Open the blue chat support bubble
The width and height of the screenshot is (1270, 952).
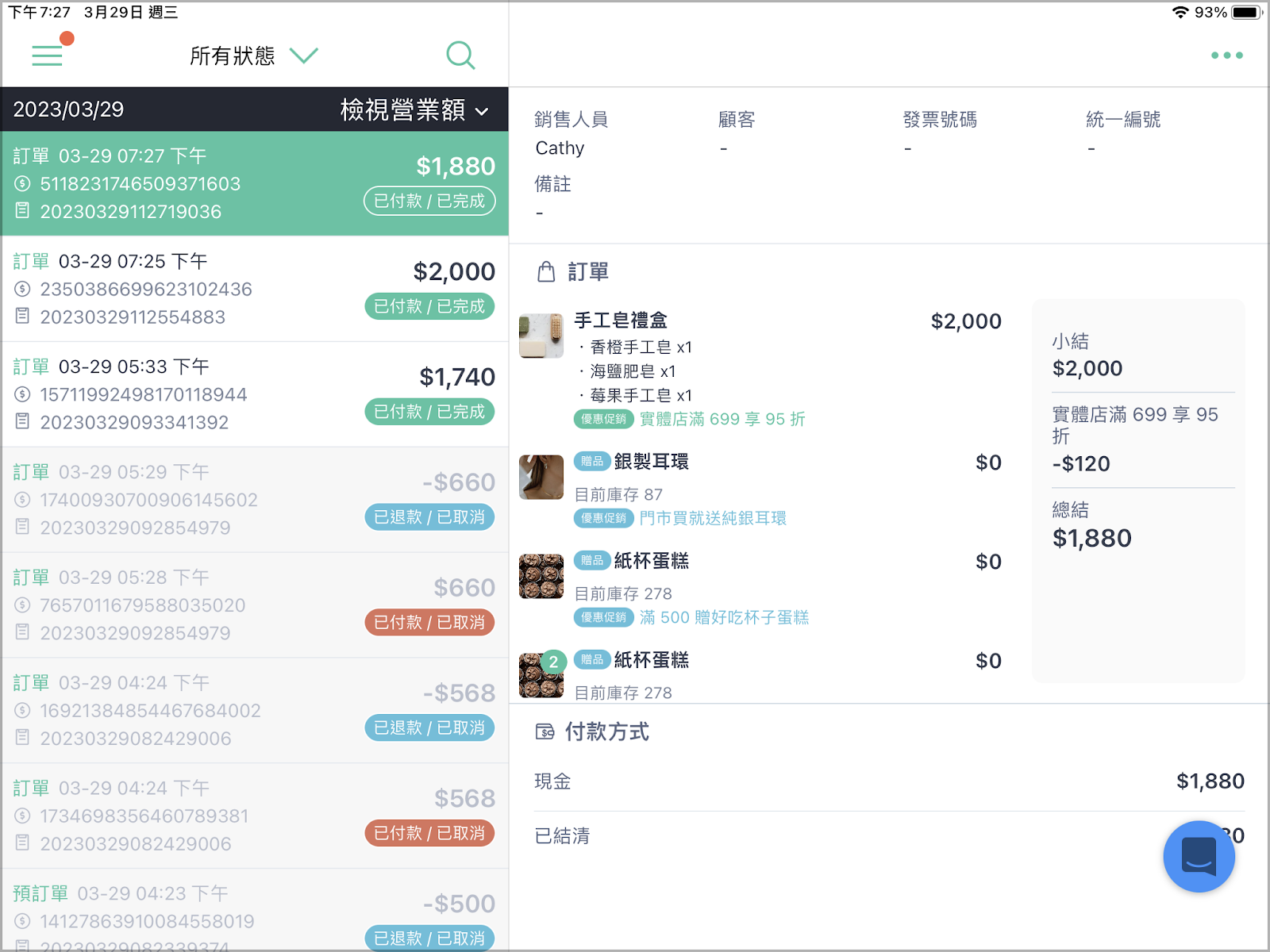[x=1199, y=856]
